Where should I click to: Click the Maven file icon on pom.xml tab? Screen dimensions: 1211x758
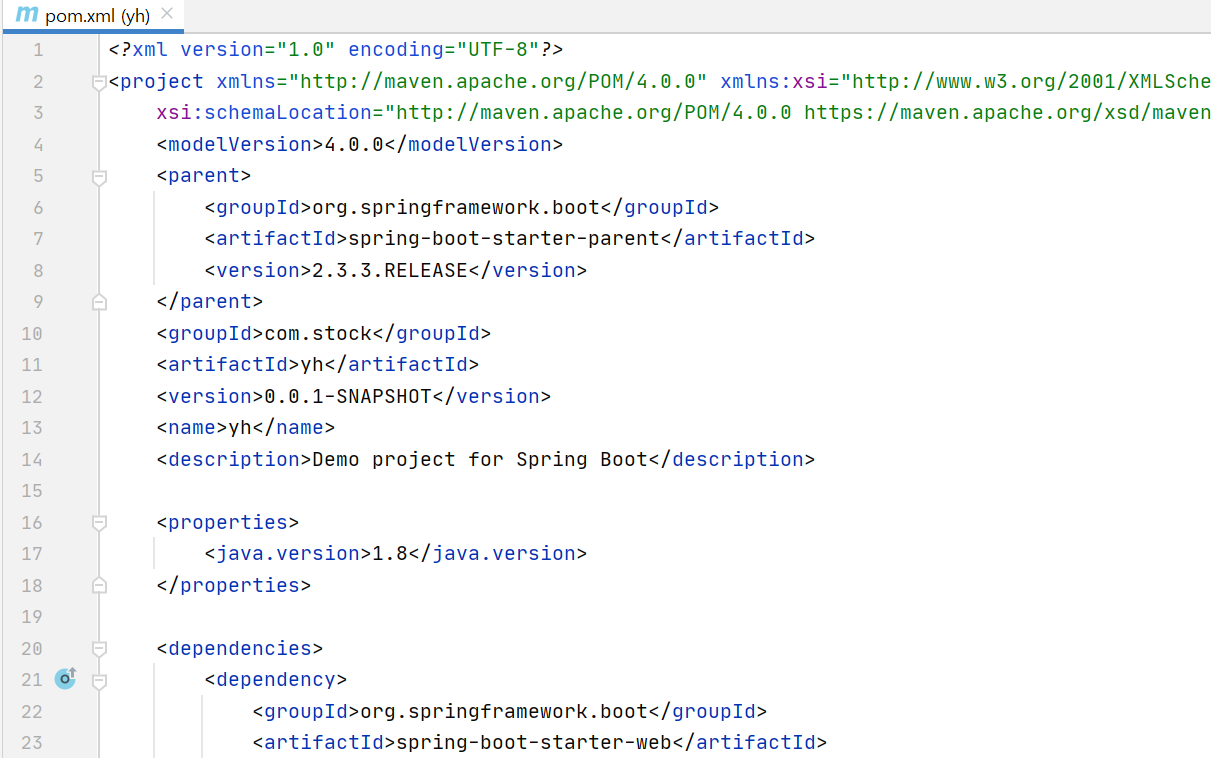coord(27,15)
